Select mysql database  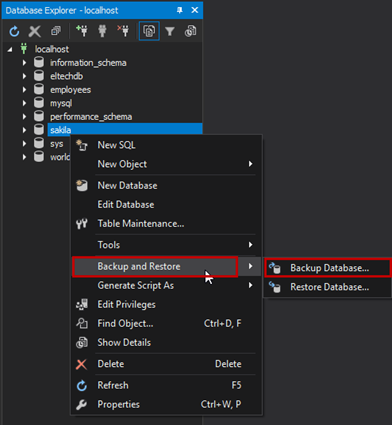tap(61, 103)
